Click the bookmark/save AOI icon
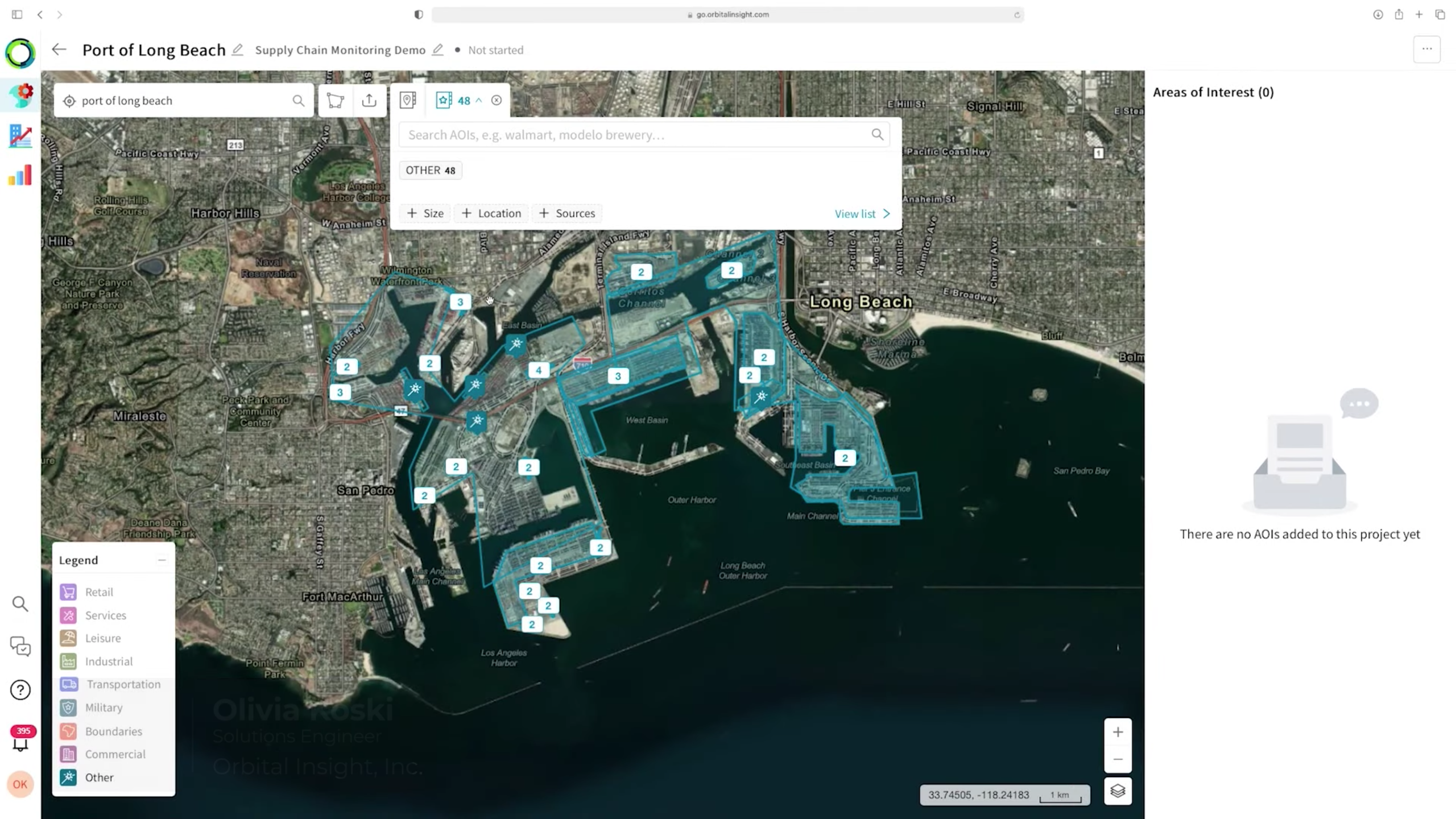This screenshot has height=819, width=1456. click(444, 99)
